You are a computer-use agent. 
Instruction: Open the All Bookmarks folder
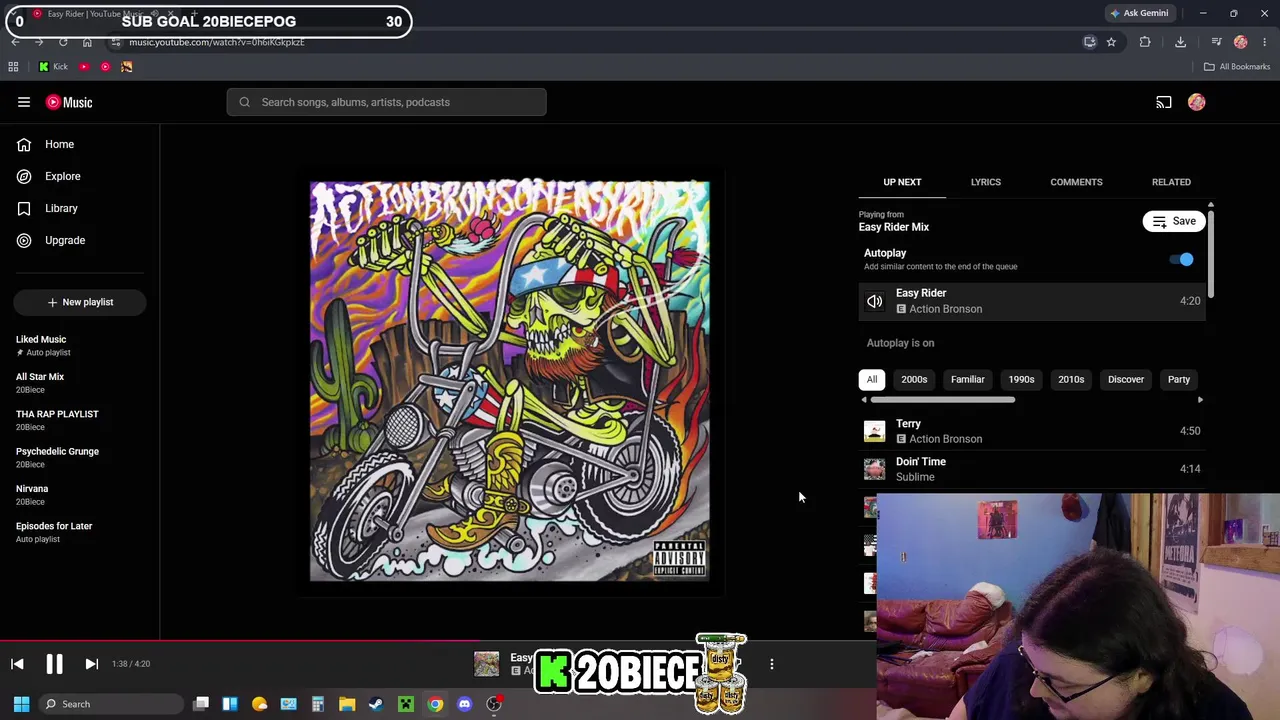tap(1237, 67)
